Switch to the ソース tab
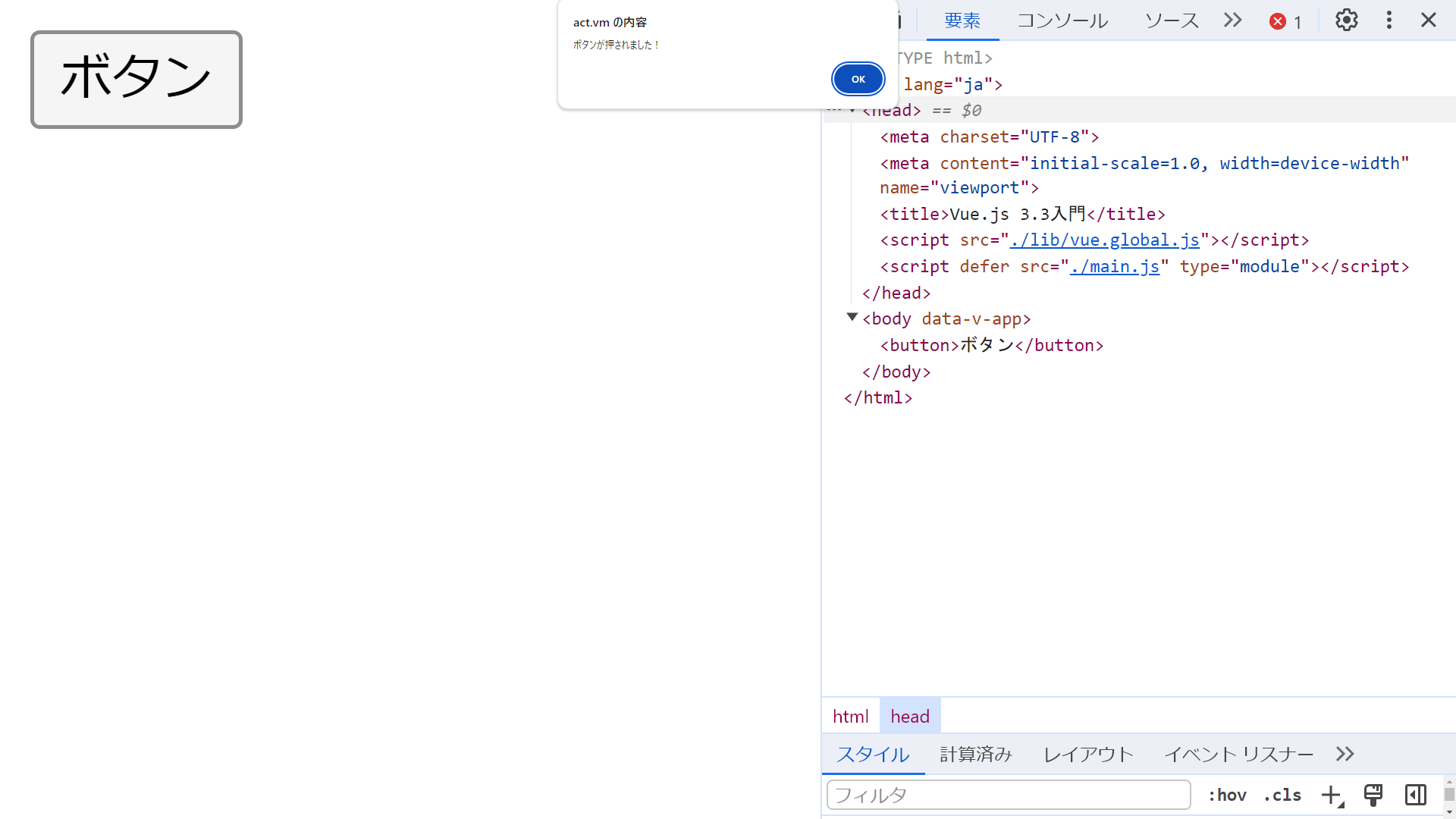Viewport: 1456px width, 819px height. (1171, 20)
